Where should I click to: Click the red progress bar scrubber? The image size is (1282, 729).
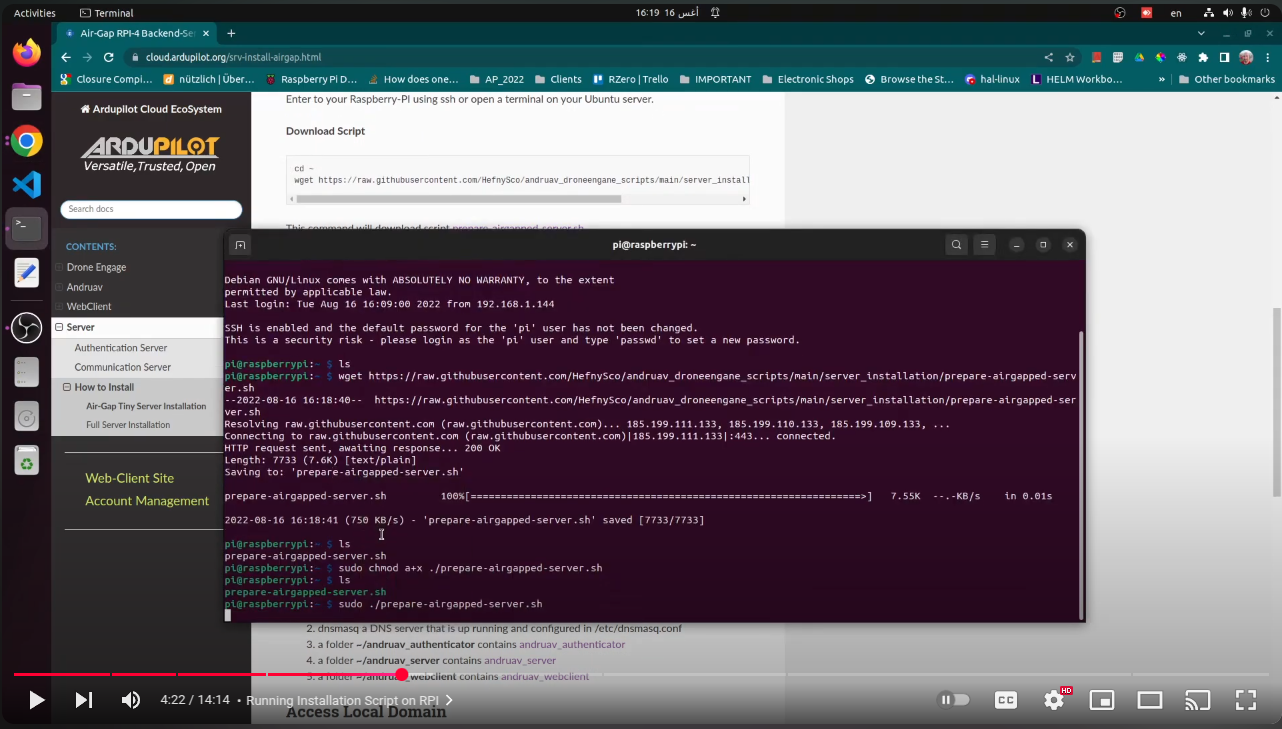(402, 674)
